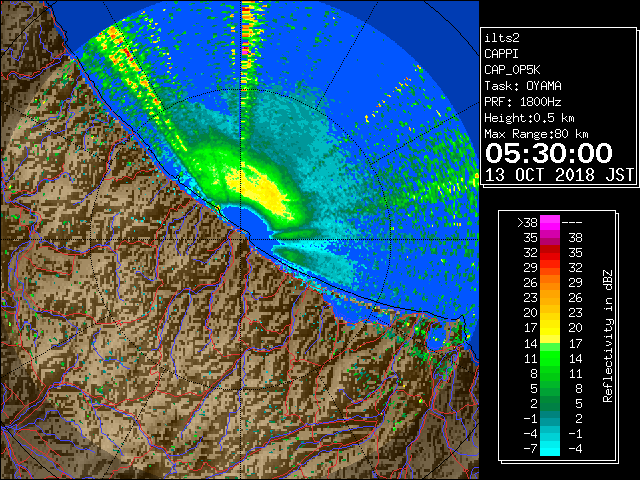Click the Height:0.5 km line
The width and height of the screenshot is (640, 480).
529,118
